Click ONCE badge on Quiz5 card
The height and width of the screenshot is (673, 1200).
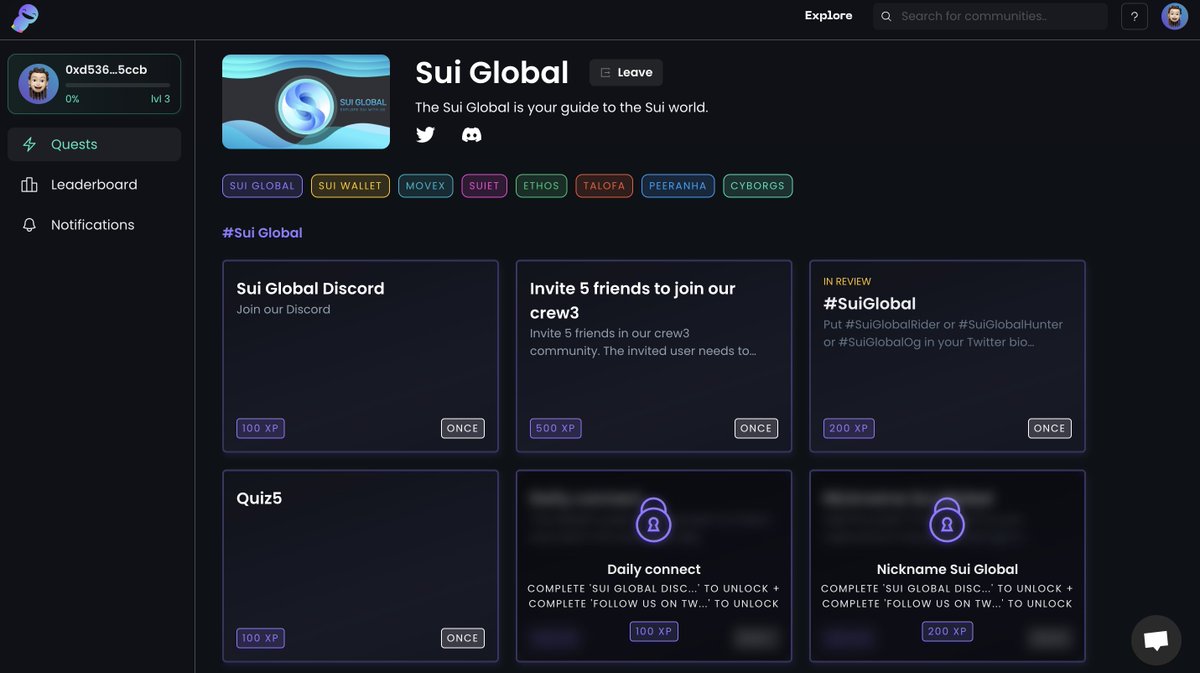pos(462,638)
